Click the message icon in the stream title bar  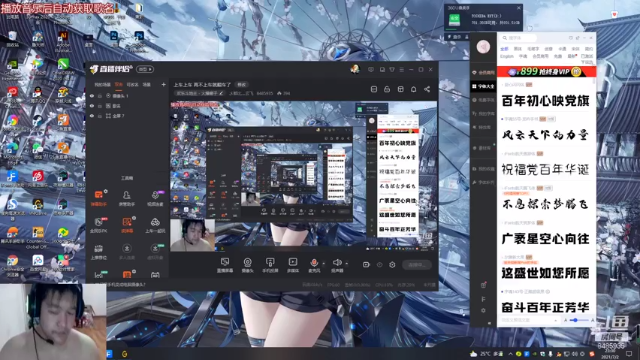pos(371,70)
